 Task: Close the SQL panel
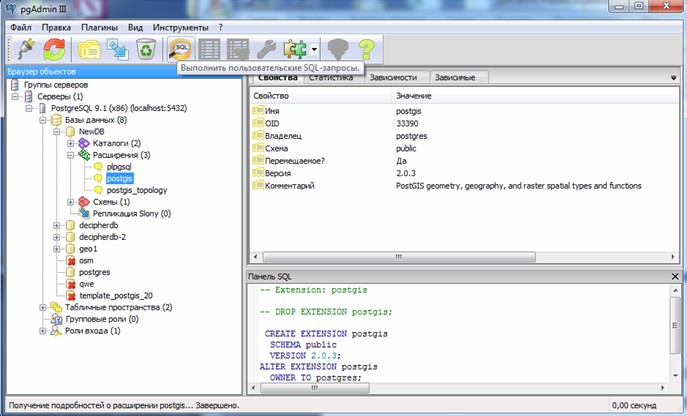[676, 274]
